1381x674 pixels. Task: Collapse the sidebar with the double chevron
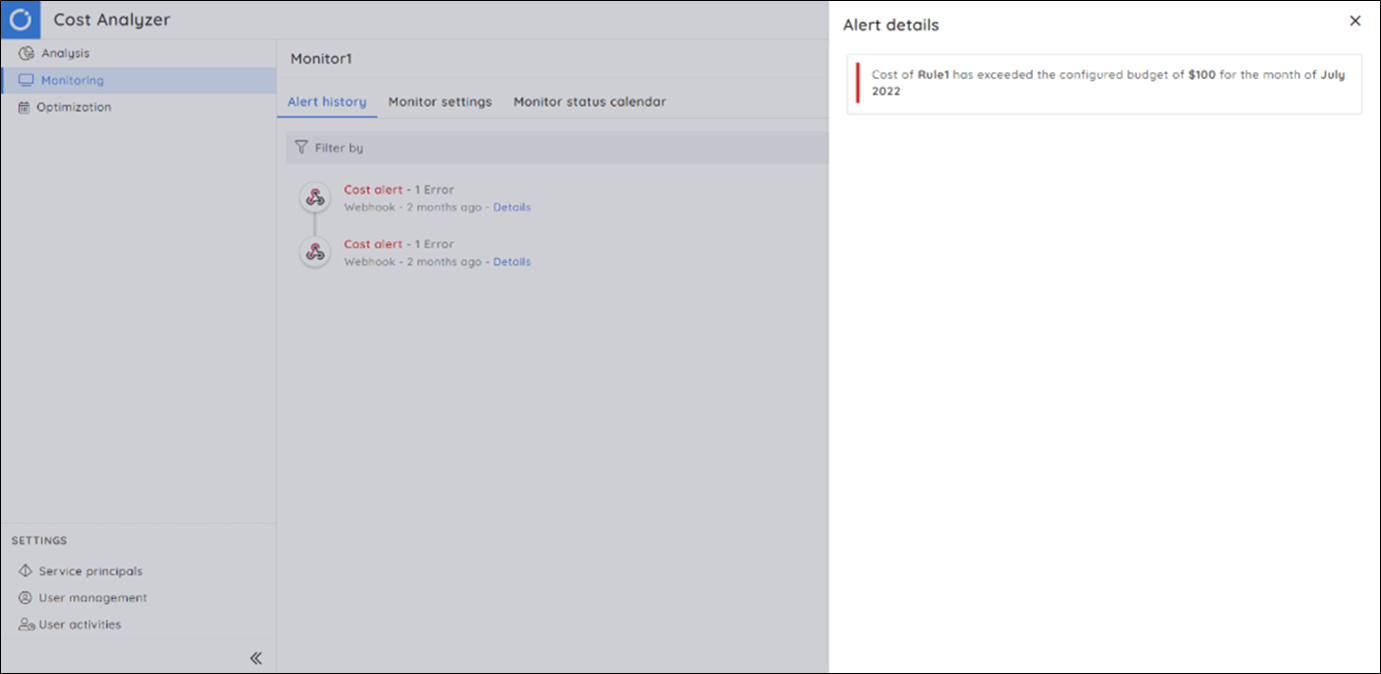[x=256, y=657]
